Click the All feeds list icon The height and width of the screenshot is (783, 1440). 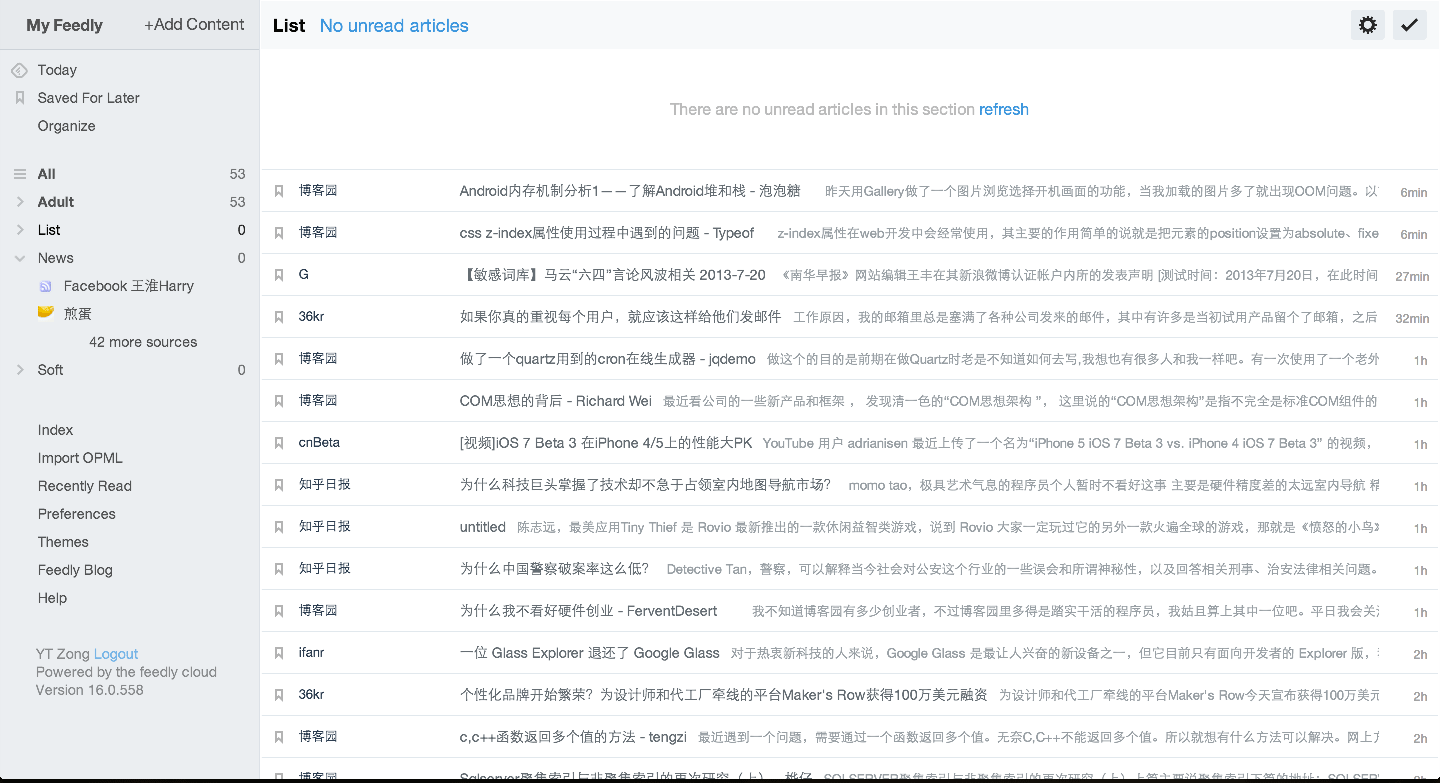click(x=21, y=173)
